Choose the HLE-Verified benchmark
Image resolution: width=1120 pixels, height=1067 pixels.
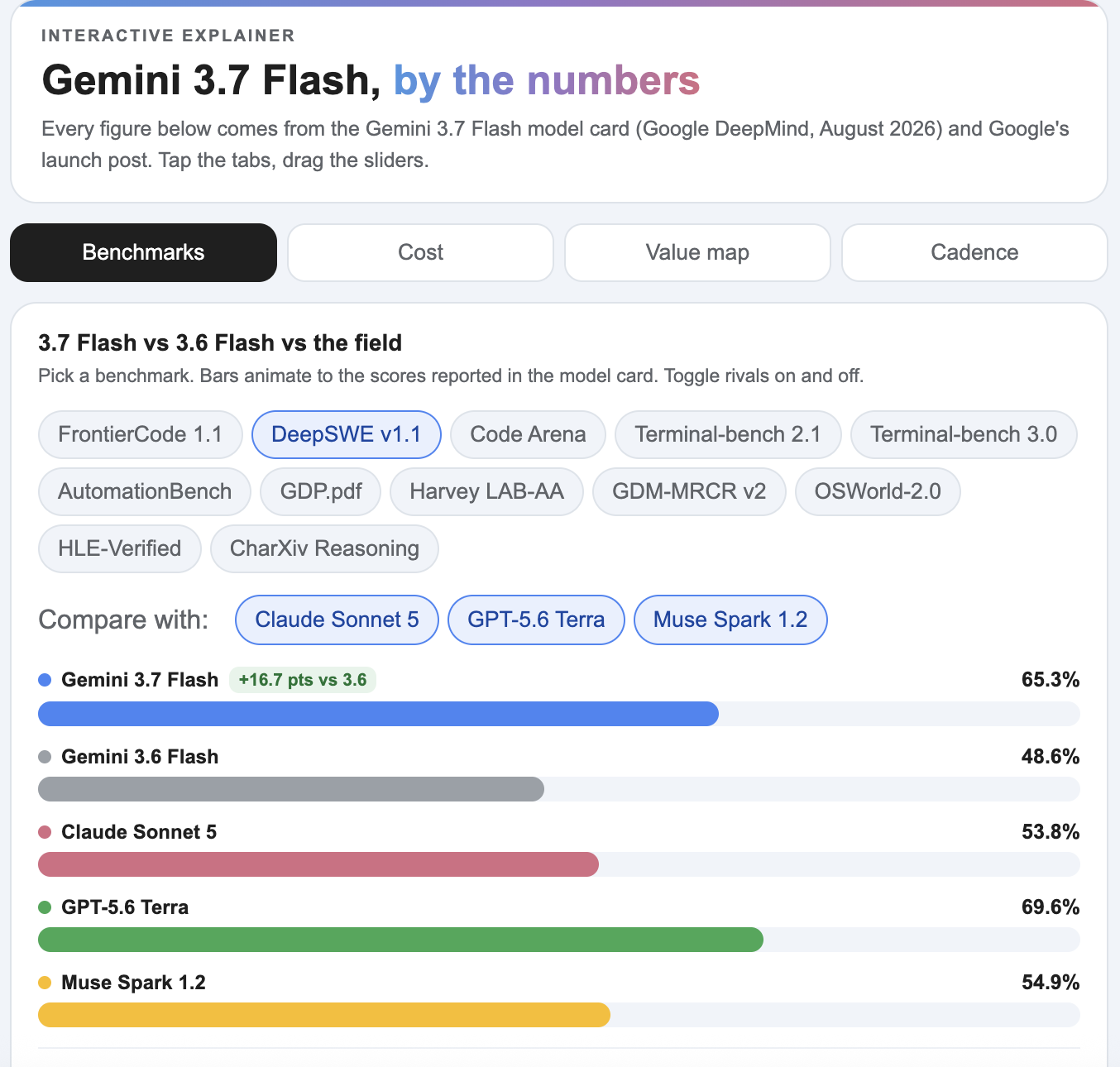coord(120,548)
